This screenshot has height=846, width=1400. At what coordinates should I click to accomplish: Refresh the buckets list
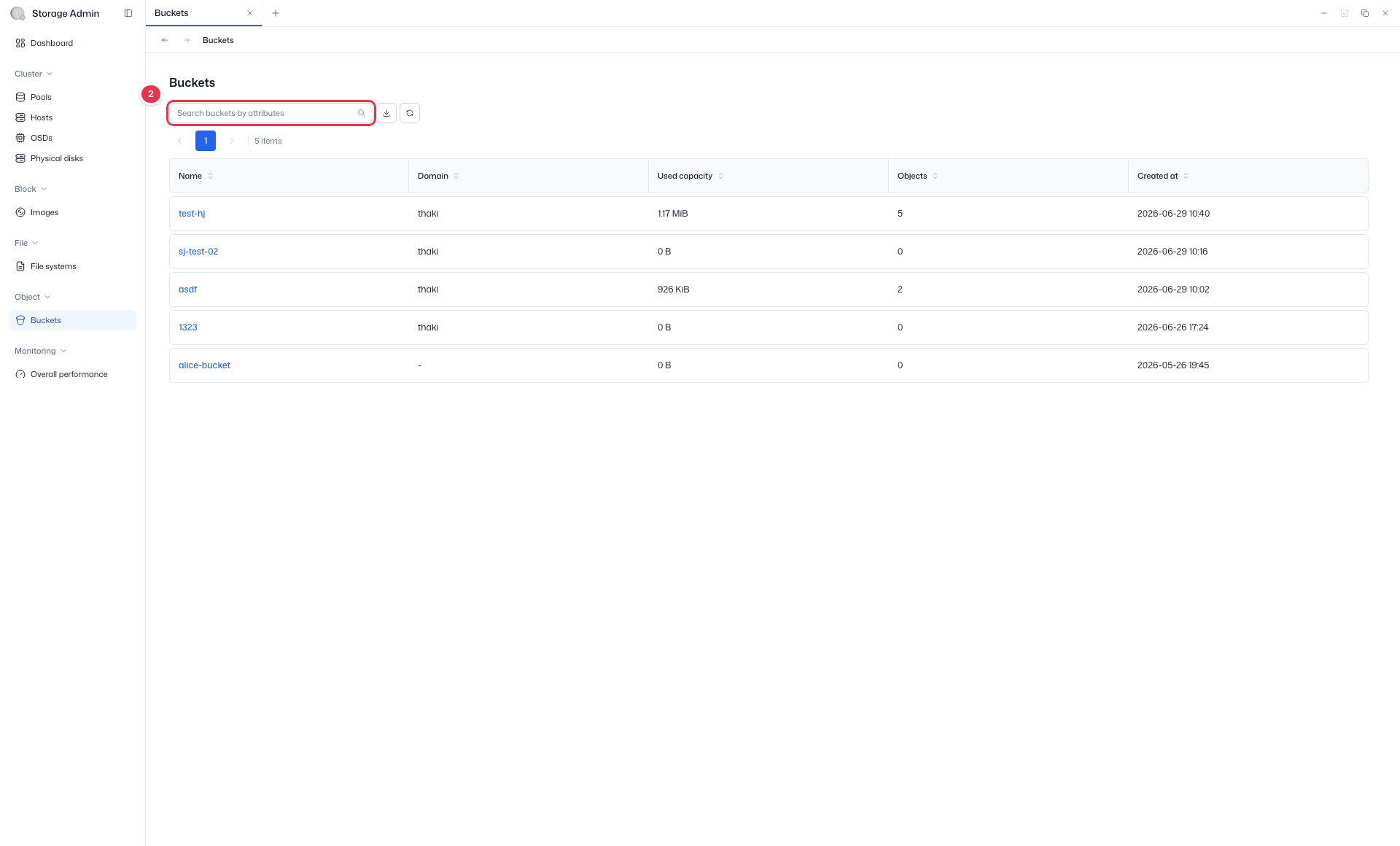(410, 113)
